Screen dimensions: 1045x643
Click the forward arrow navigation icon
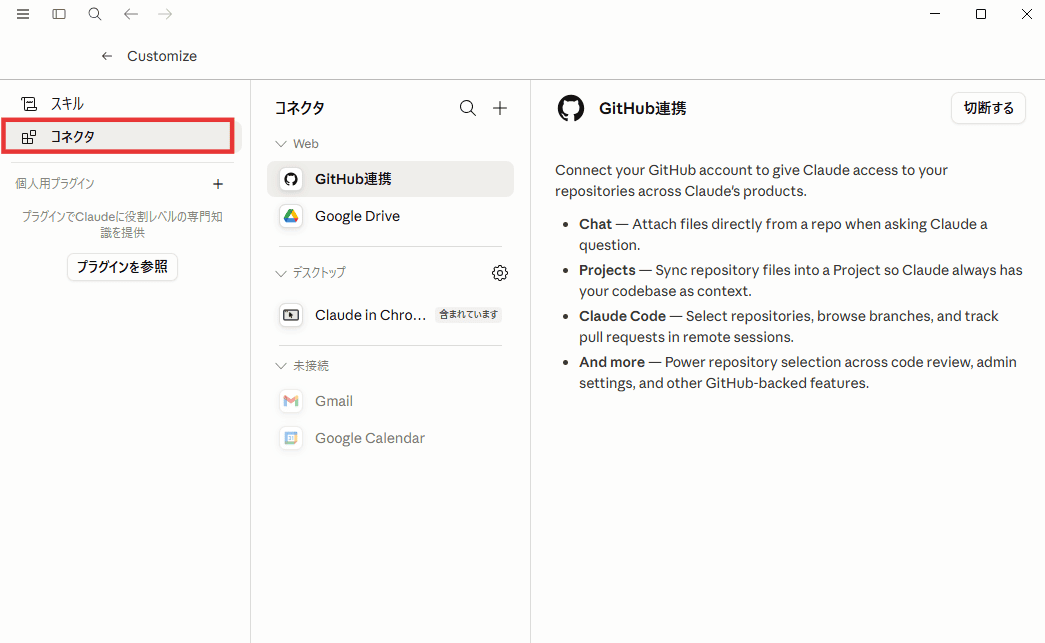click(165, 14)
